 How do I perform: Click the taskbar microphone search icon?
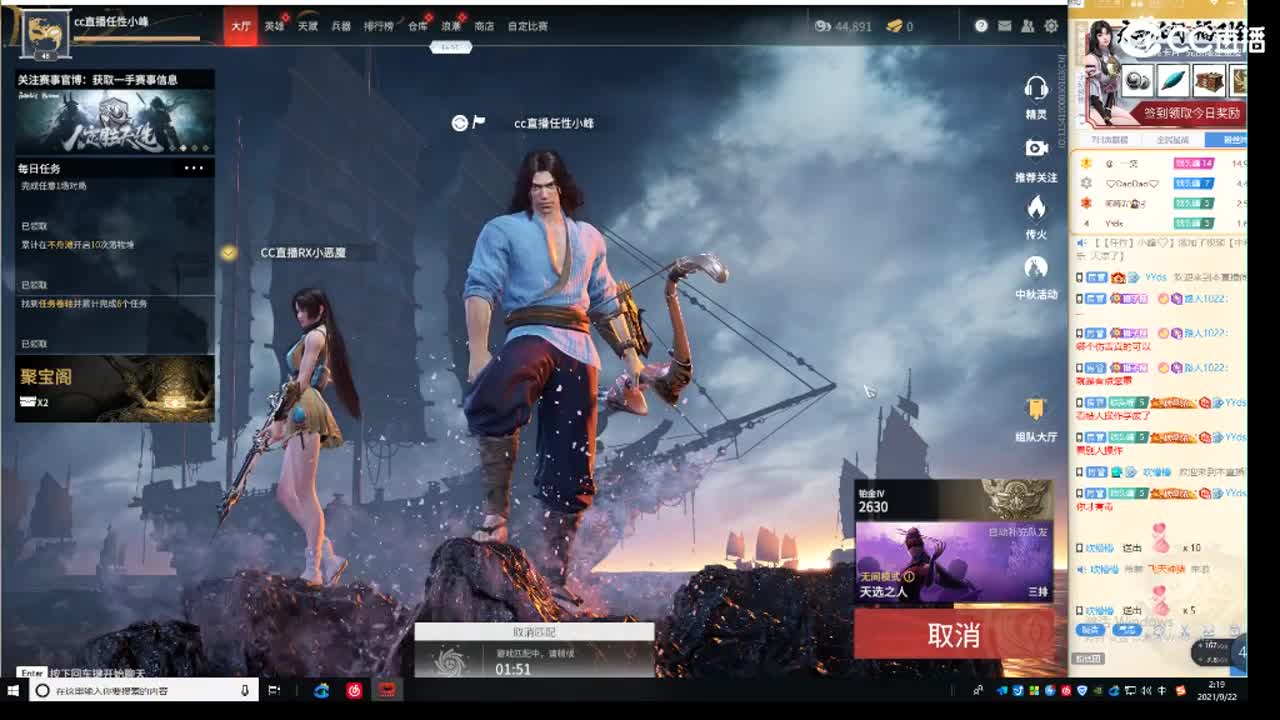[x=245, y=690]
